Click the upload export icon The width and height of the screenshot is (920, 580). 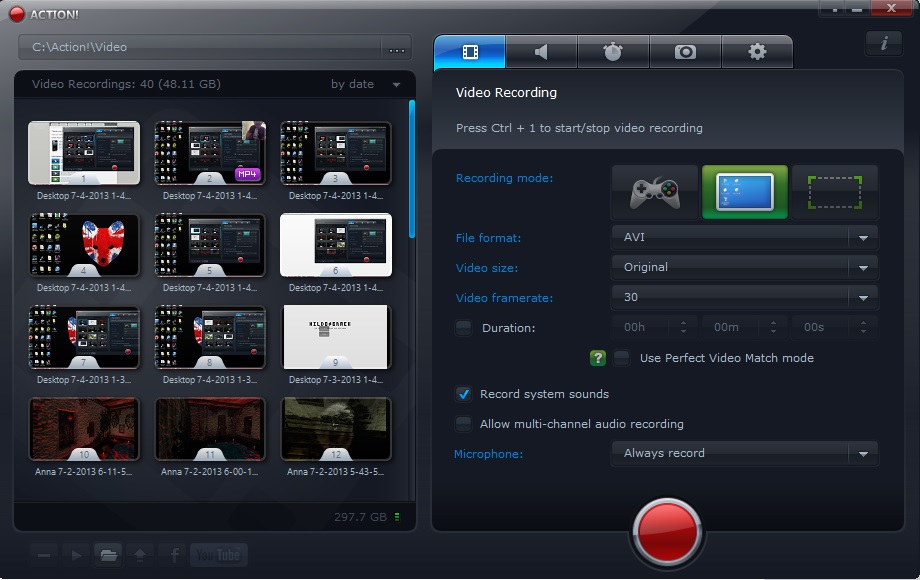[140, 555]
